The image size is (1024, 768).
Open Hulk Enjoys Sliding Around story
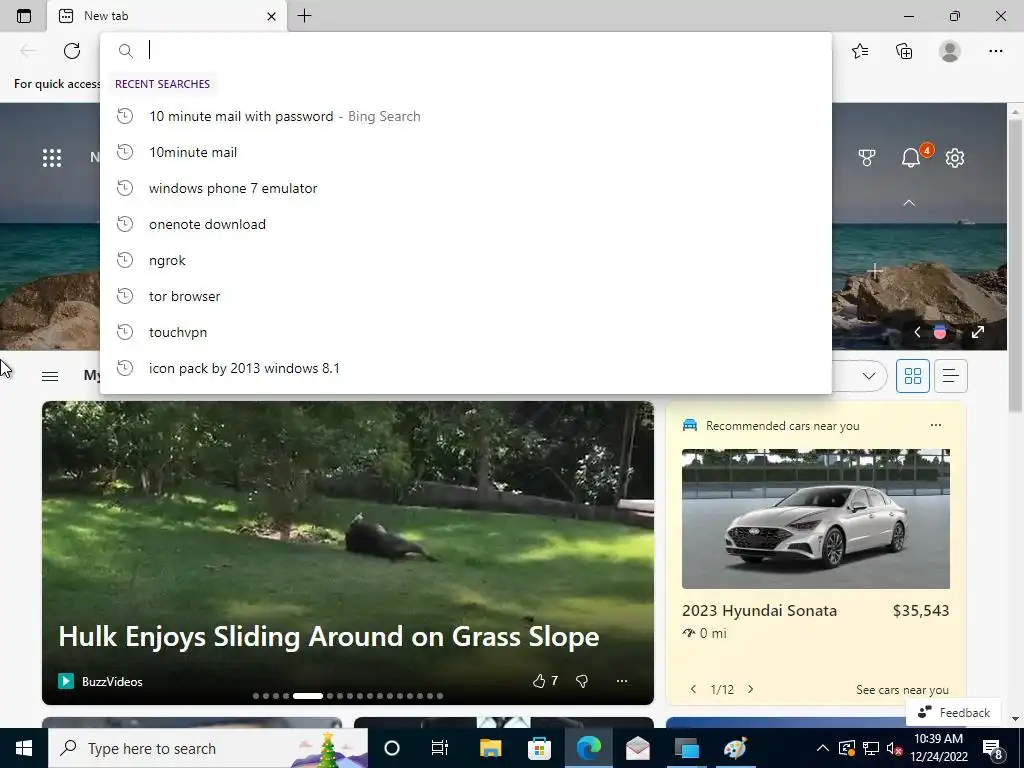[x=328, y=636]
